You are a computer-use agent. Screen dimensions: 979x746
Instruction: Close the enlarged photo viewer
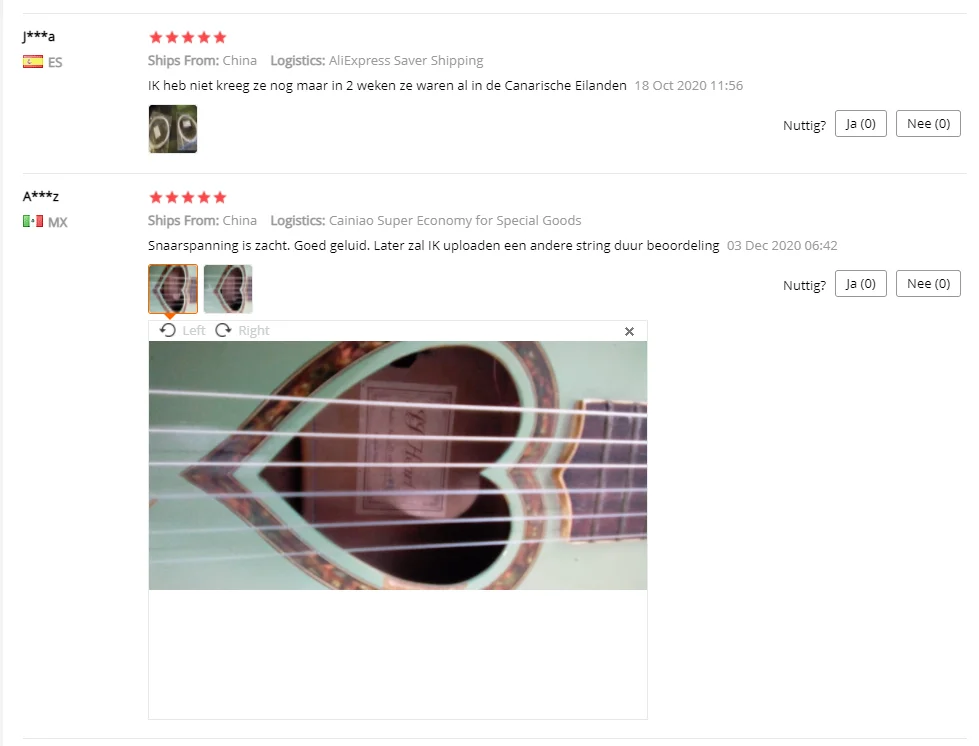point(629,331)
